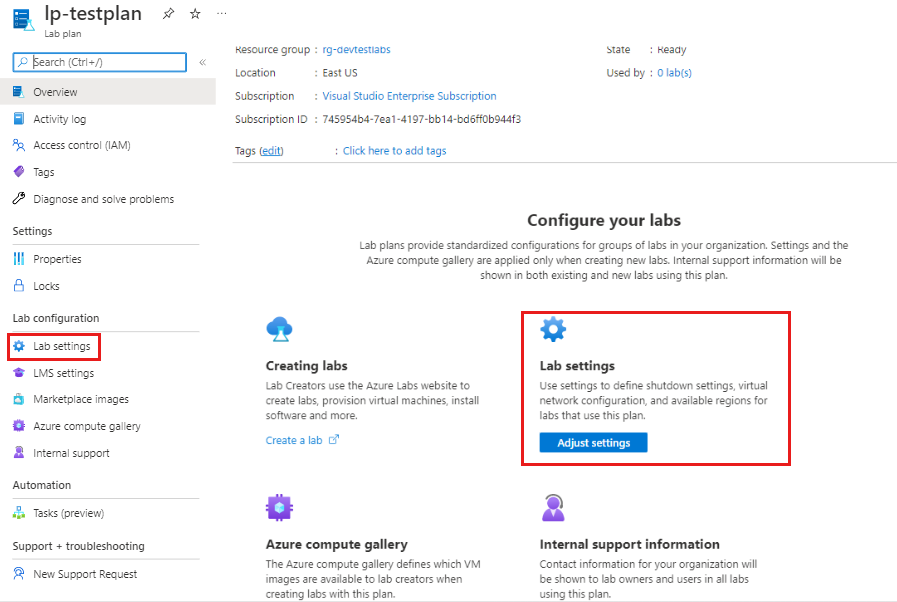Open Marketplace images

click(x=81, y=399)
